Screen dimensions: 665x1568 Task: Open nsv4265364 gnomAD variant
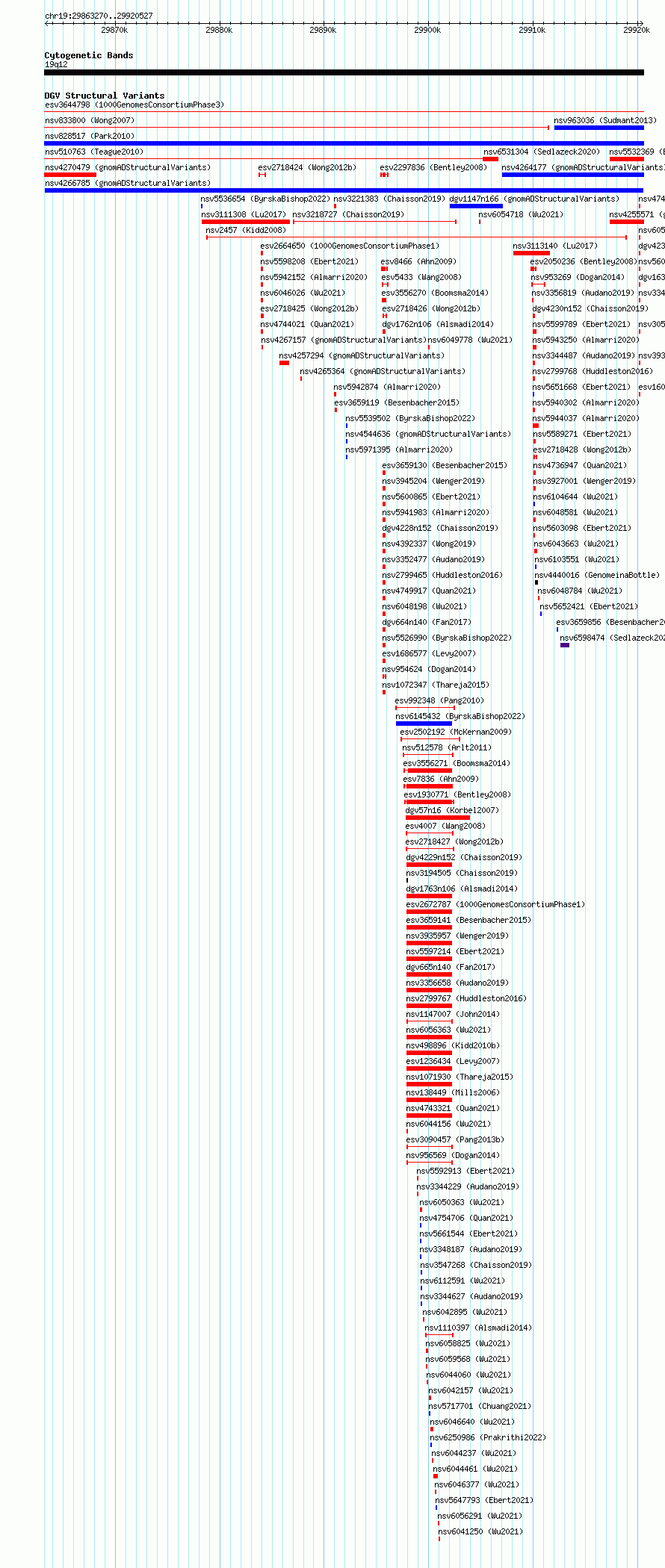click(x=383, y=371)
